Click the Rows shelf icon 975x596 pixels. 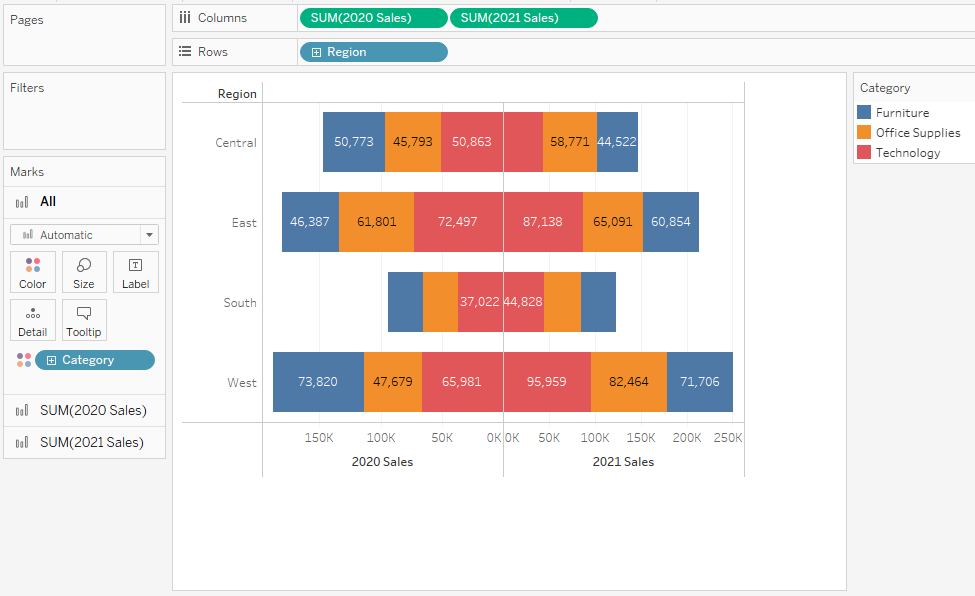click(185, 51)
